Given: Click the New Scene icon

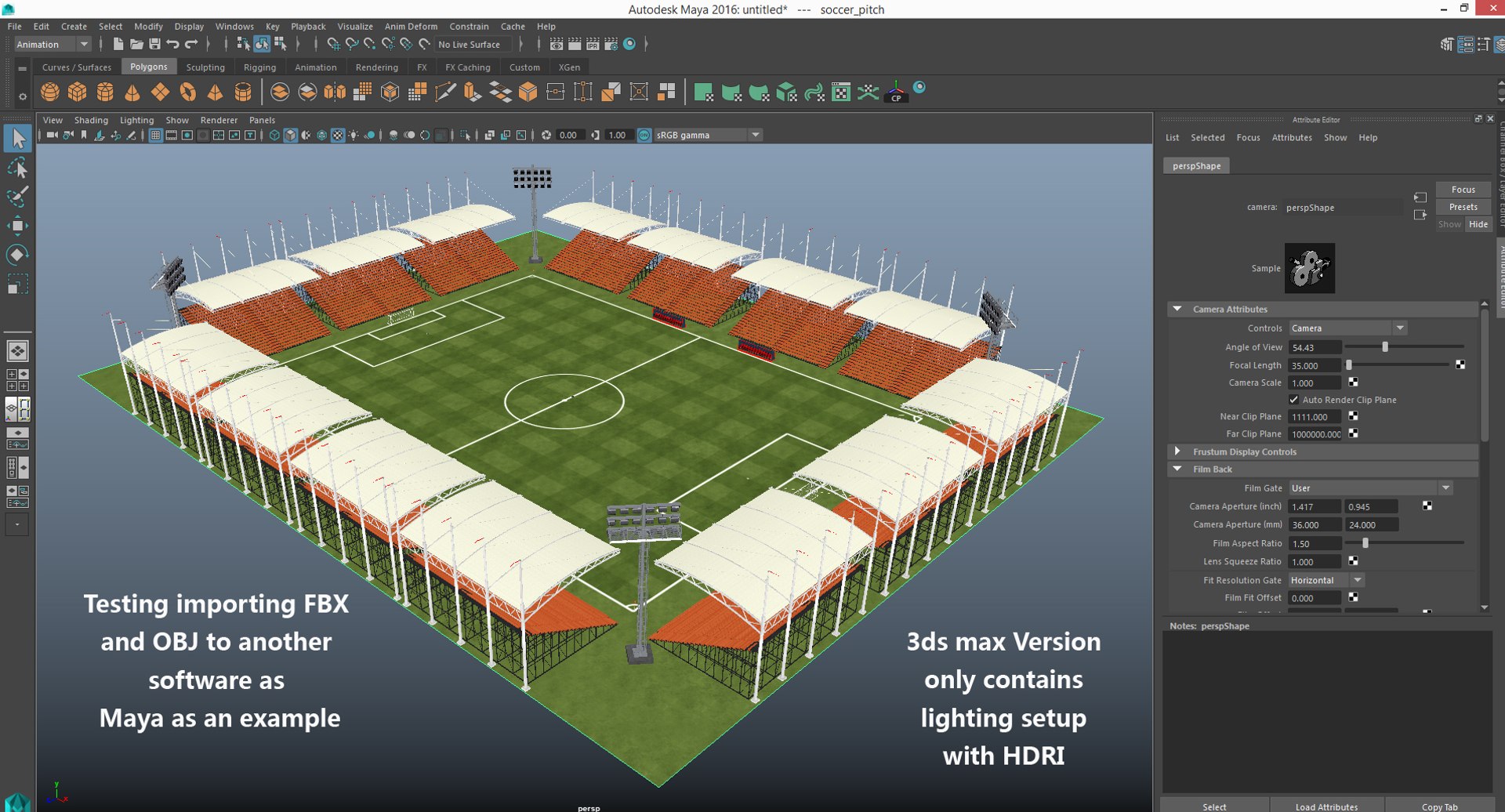Looking at the screenshot, I should pos(118,45).
